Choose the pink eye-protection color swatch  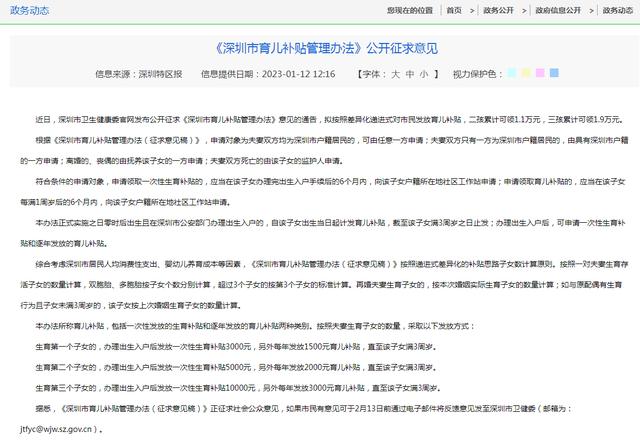pyautogui.click(x=540, y=73)
